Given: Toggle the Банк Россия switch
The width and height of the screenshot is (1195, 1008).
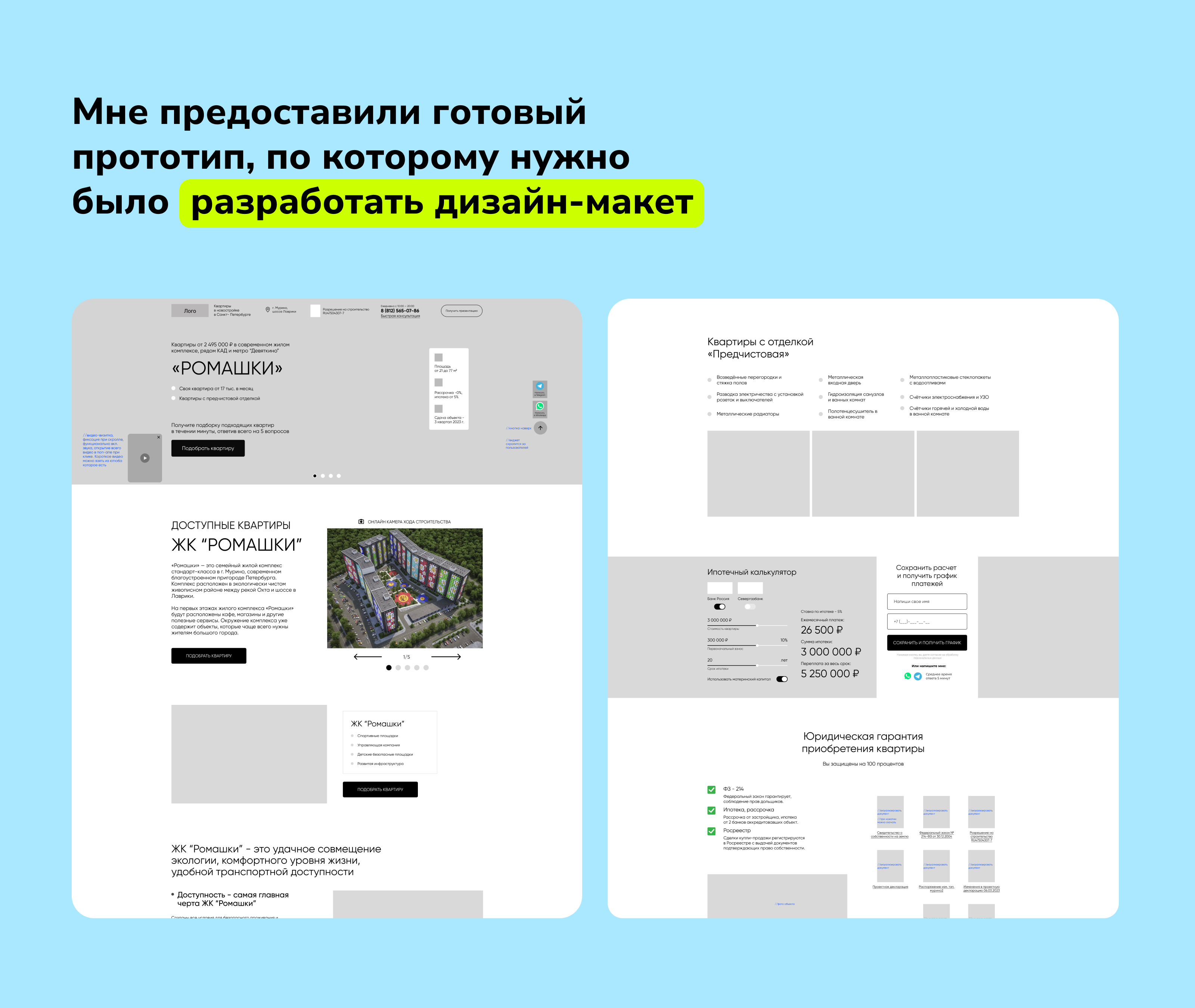Looking at the screenshot, I should click(x=720, y=606).
